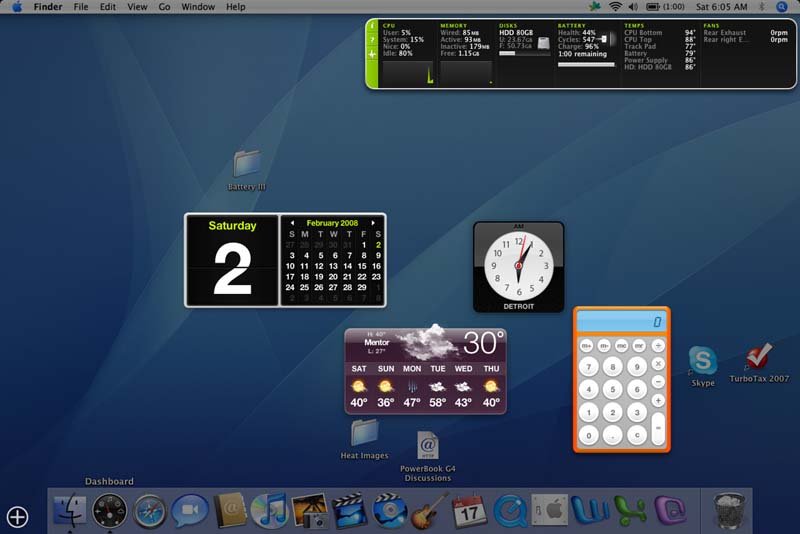Click Mentor city name in weather widget

coord(377,342)
